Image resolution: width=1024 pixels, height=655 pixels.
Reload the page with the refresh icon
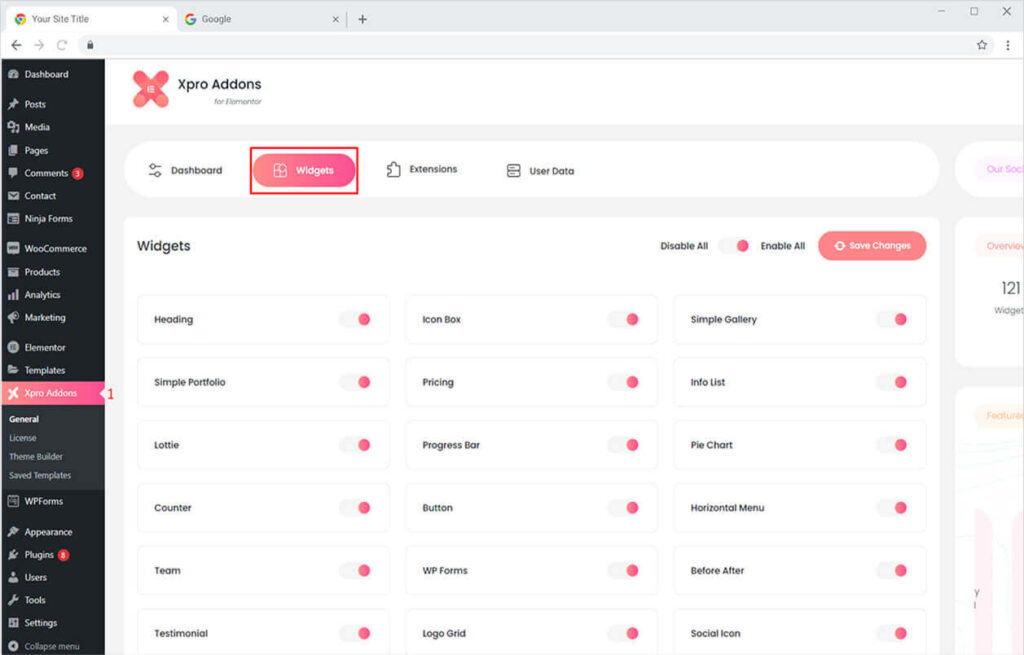[x=62, y=45]
